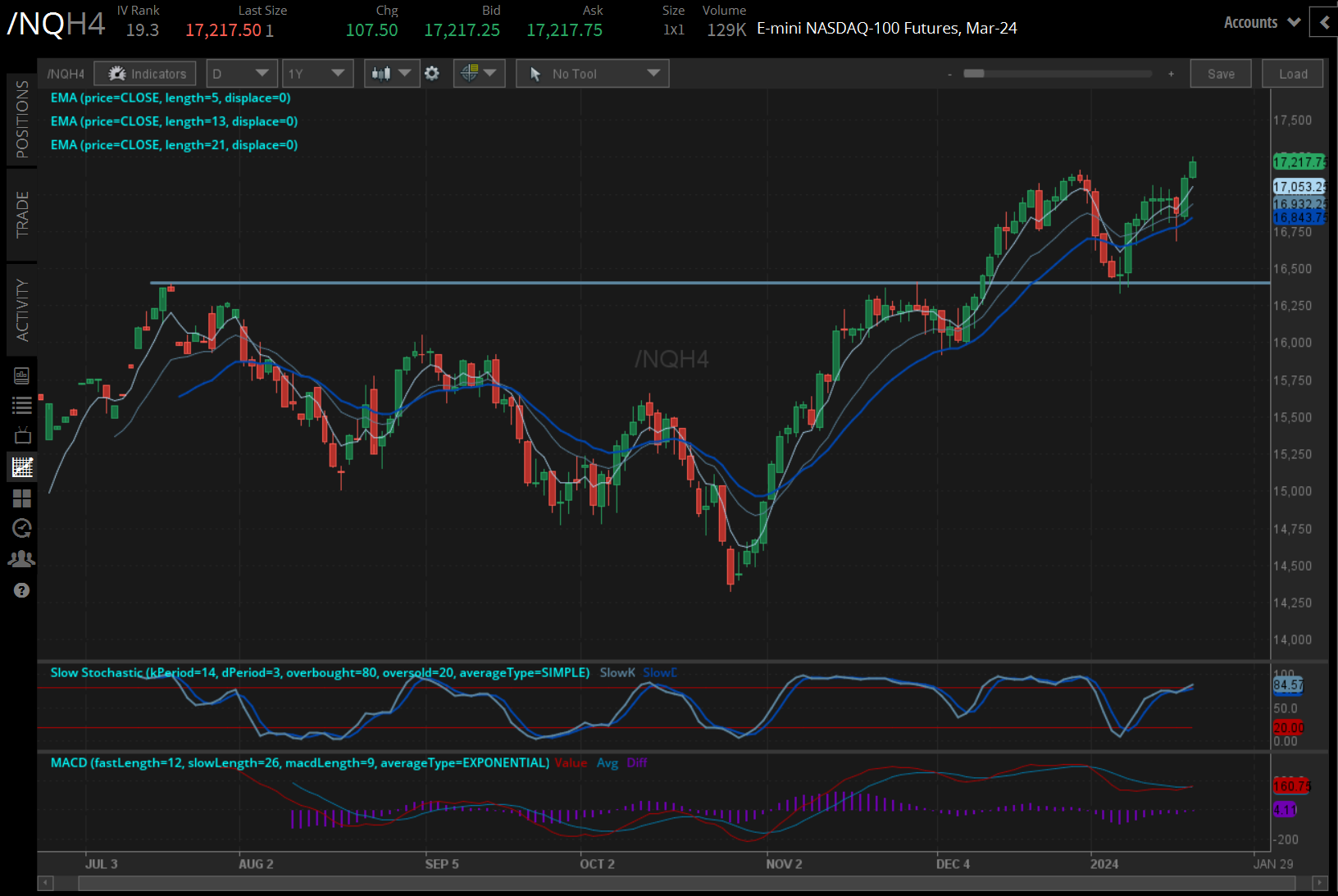Click the MACD Diff plot label

[x=637, y=762]
